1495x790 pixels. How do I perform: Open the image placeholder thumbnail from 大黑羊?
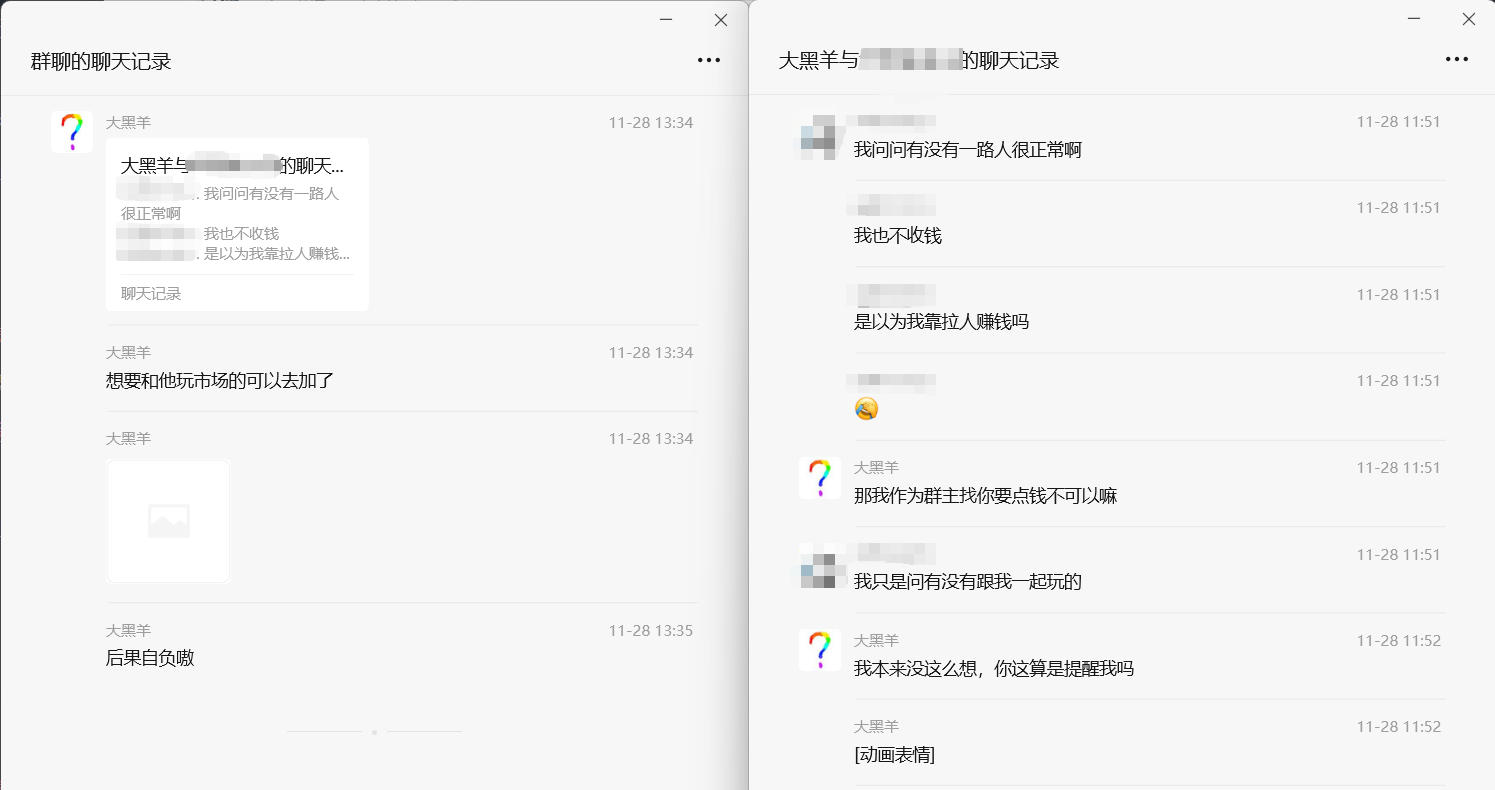click(x=168, y=521)
